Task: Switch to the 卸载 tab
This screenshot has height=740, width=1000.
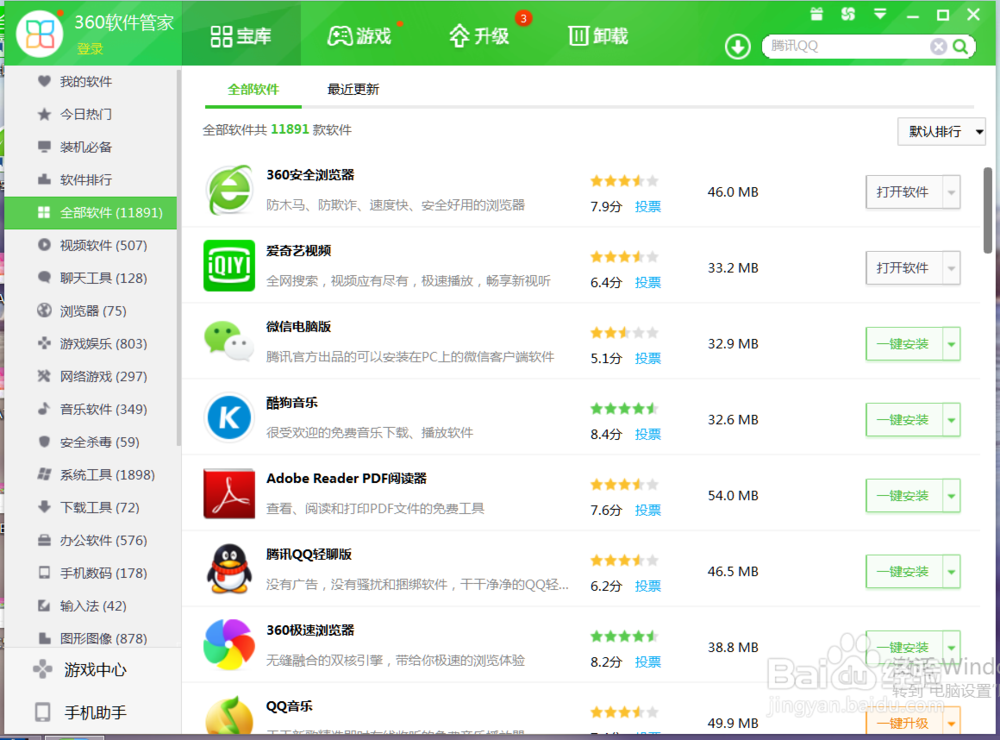Action: pyautogui.click(x=598, y=36)
